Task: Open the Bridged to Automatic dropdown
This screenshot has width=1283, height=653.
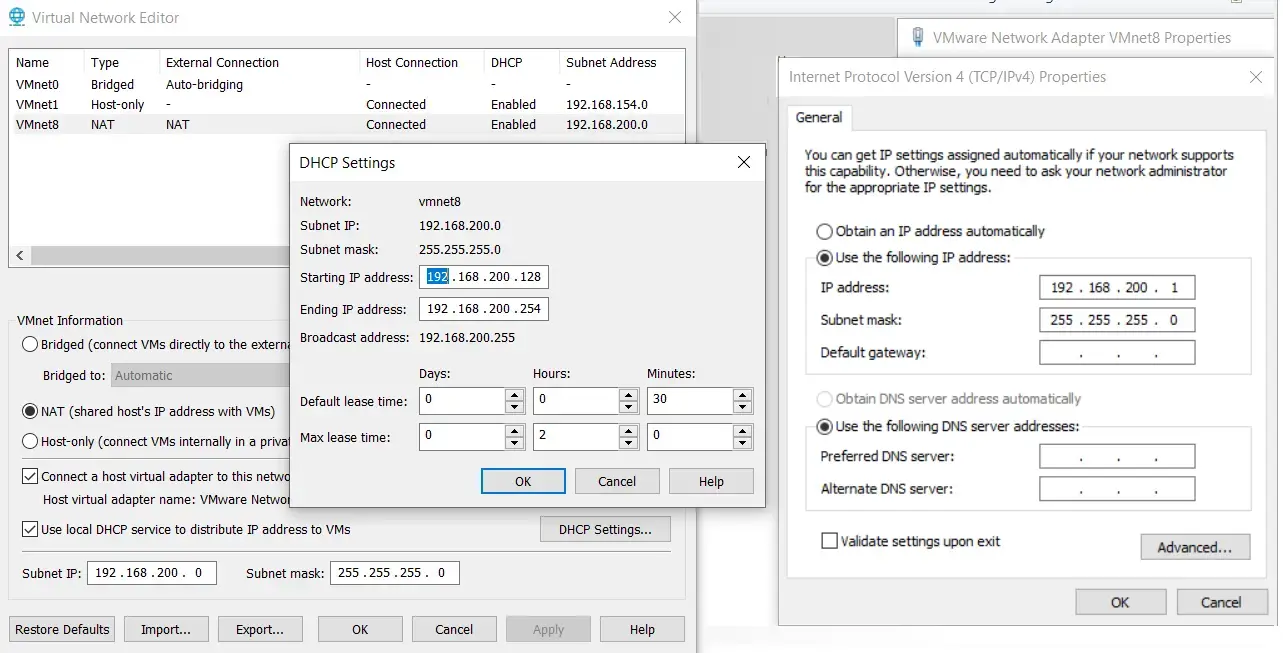Action: 200,376
